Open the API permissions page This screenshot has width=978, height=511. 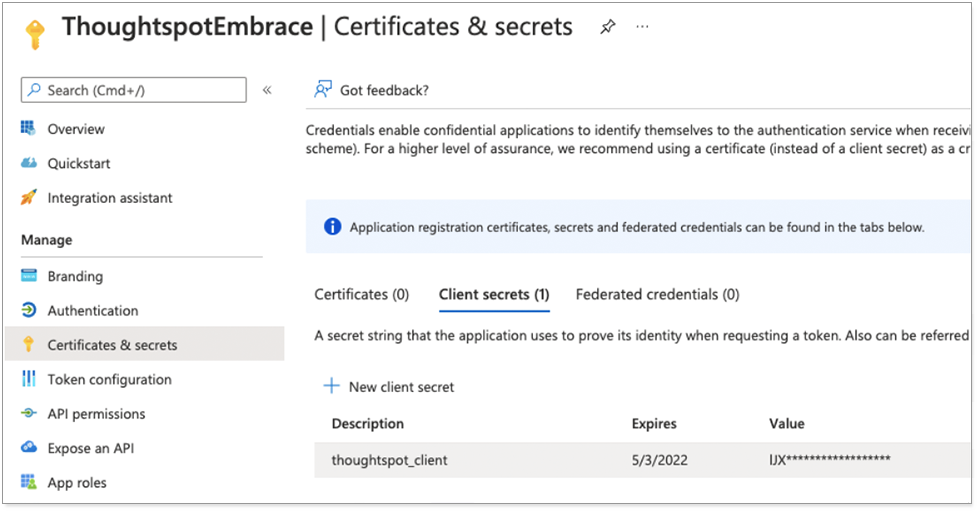[96, 414]
